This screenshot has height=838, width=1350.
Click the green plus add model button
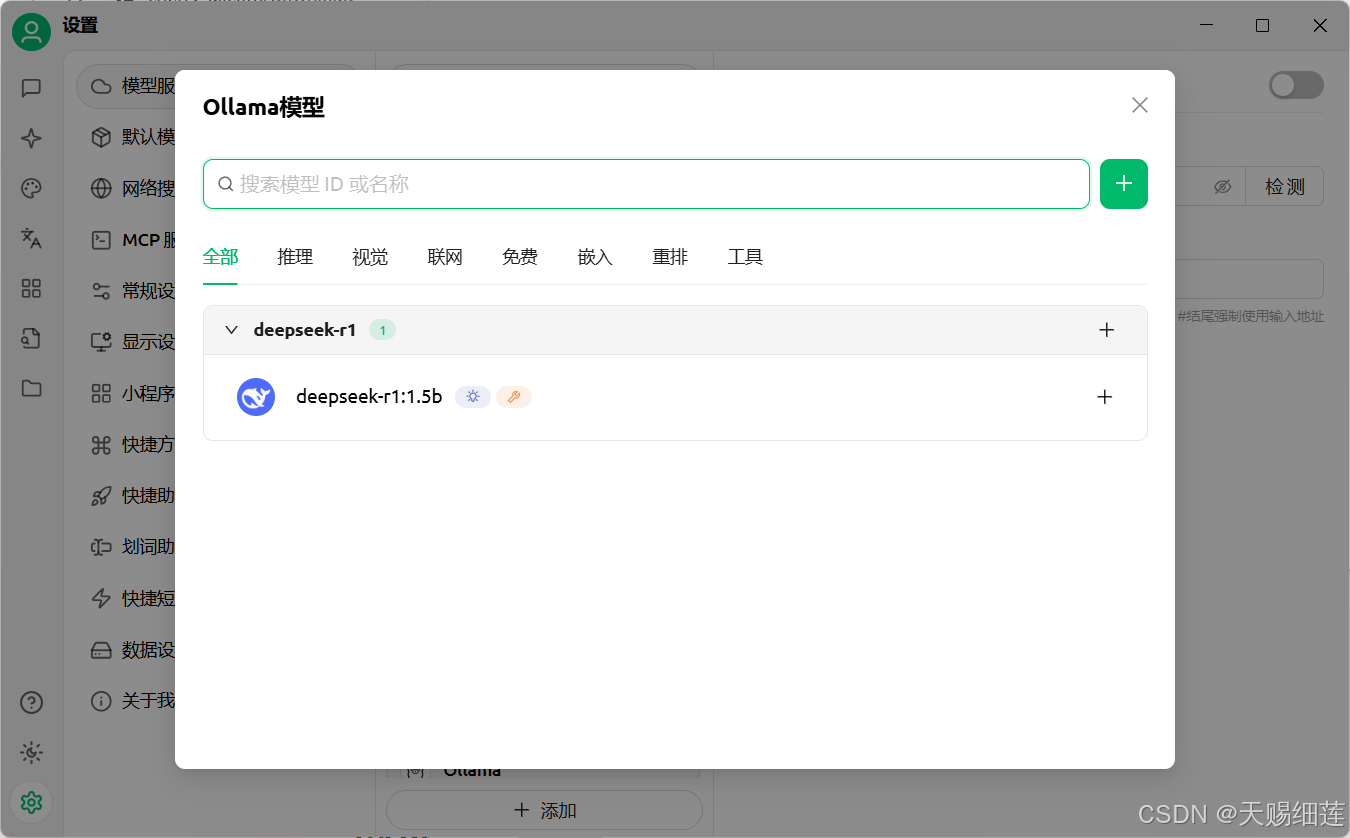(1123, 184)
